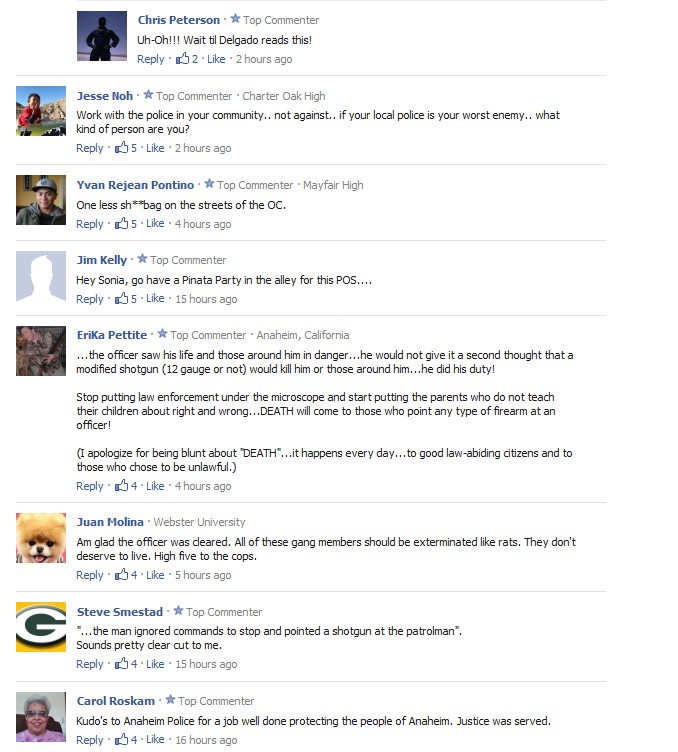The height and width of the screenshot is (752, 678).
Task: Click thumbs-up icon on Chris Peterson's comment
Action: 182,59
